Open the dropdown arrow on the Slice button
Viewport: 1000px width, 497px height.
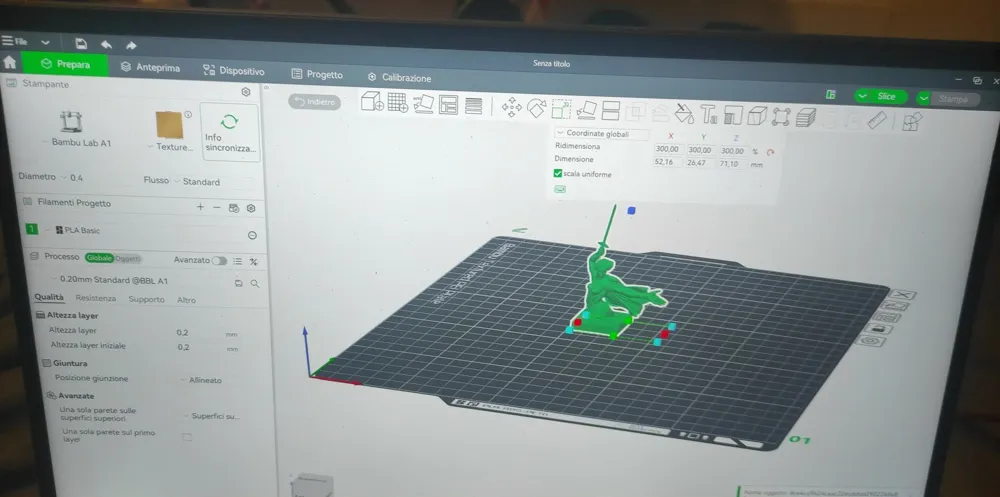click(x=863, y=96)
